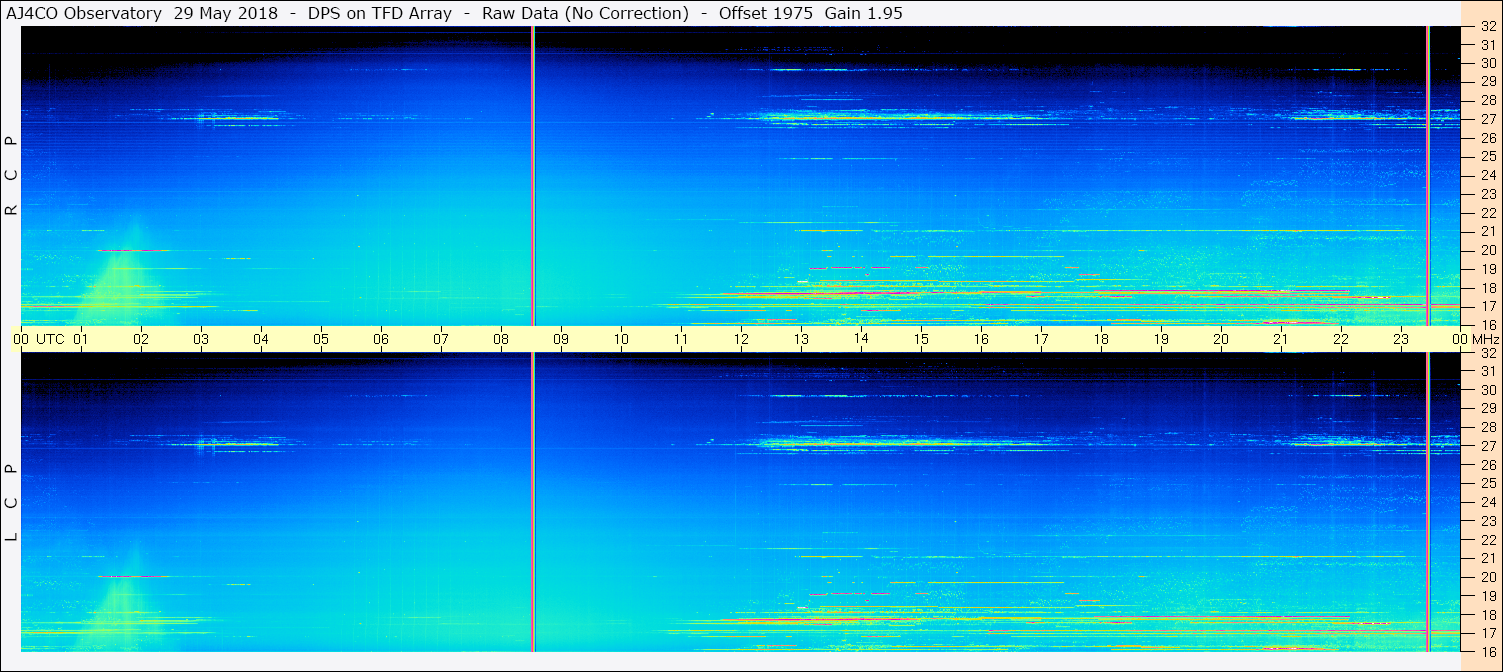Click the '18' hour label on time axis
This screenshot has width=1503, height=672.
click(x=1101, y=339)
